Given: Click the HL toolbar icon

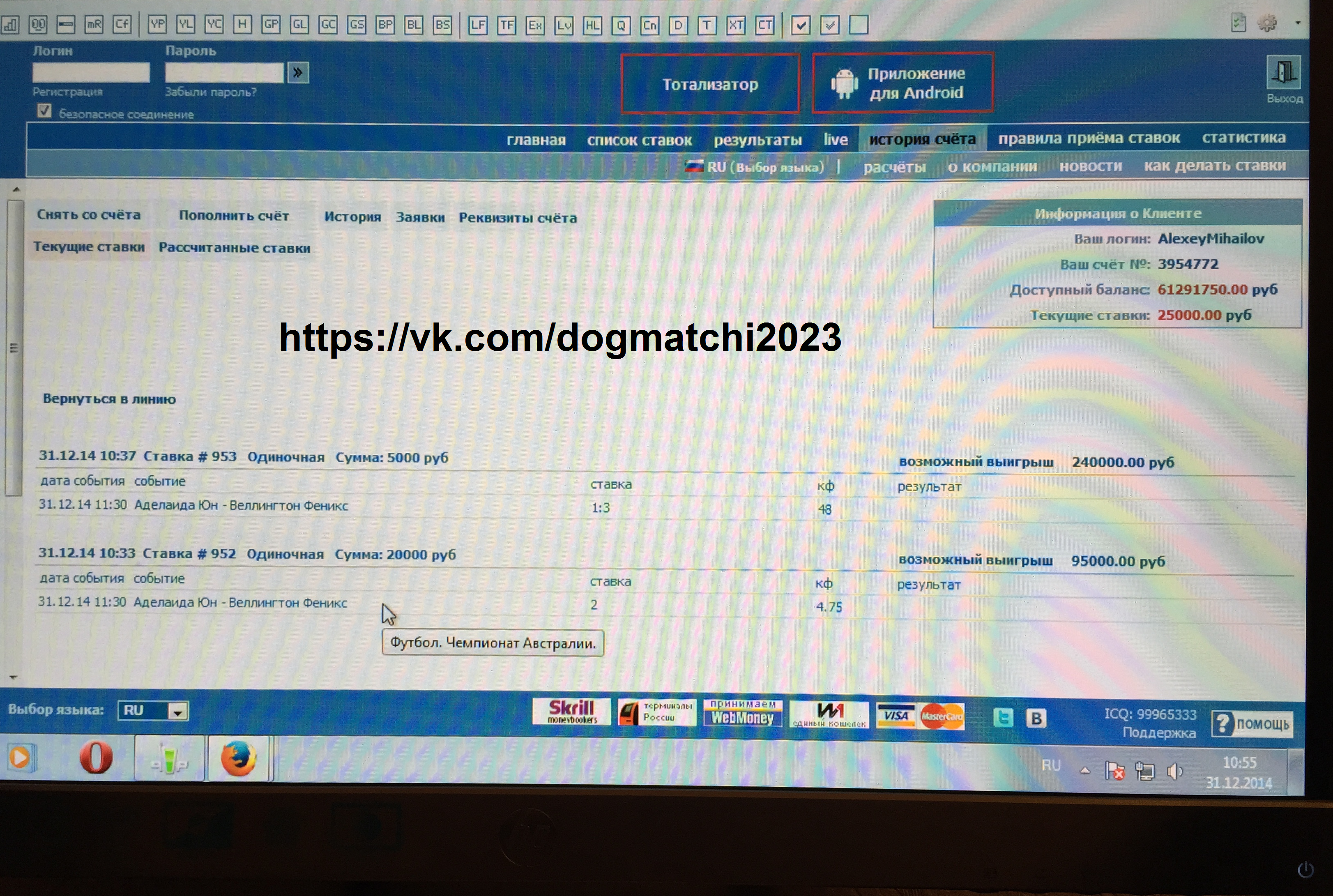Looking at the screenshot, I should (592, 25).
